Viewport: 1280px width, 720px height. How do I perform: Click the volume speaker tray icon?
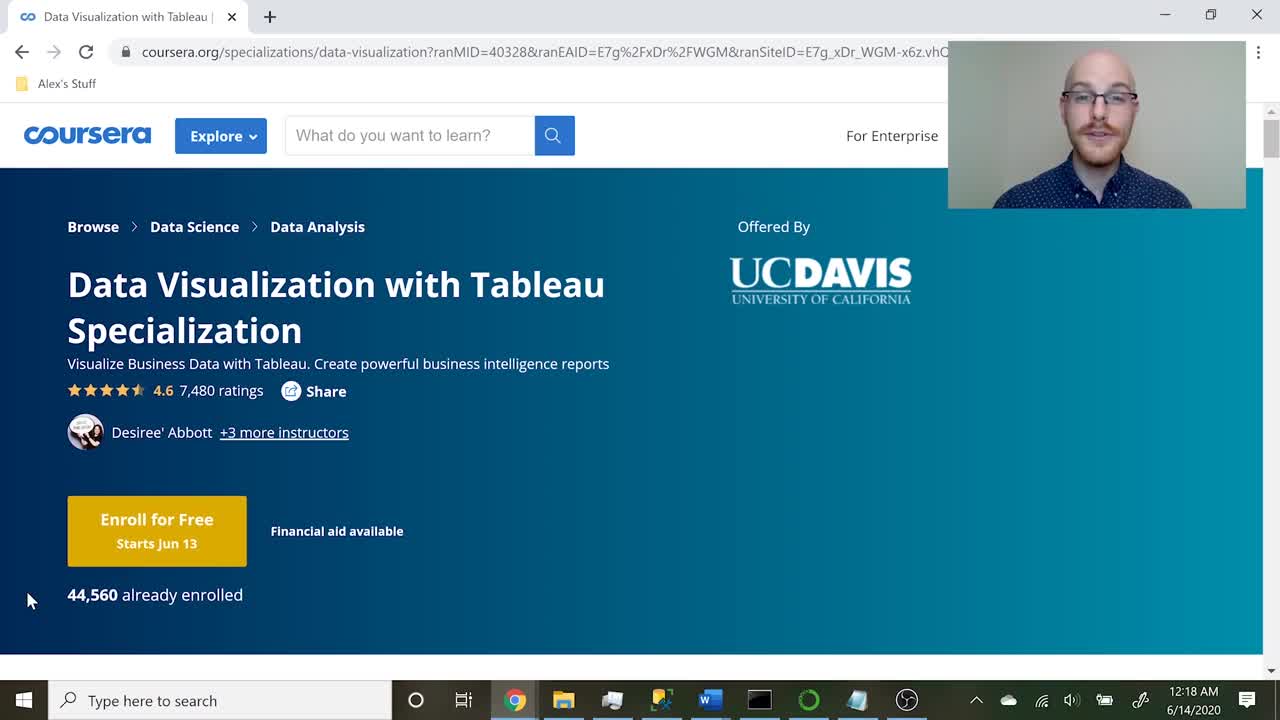(1072, 700)
